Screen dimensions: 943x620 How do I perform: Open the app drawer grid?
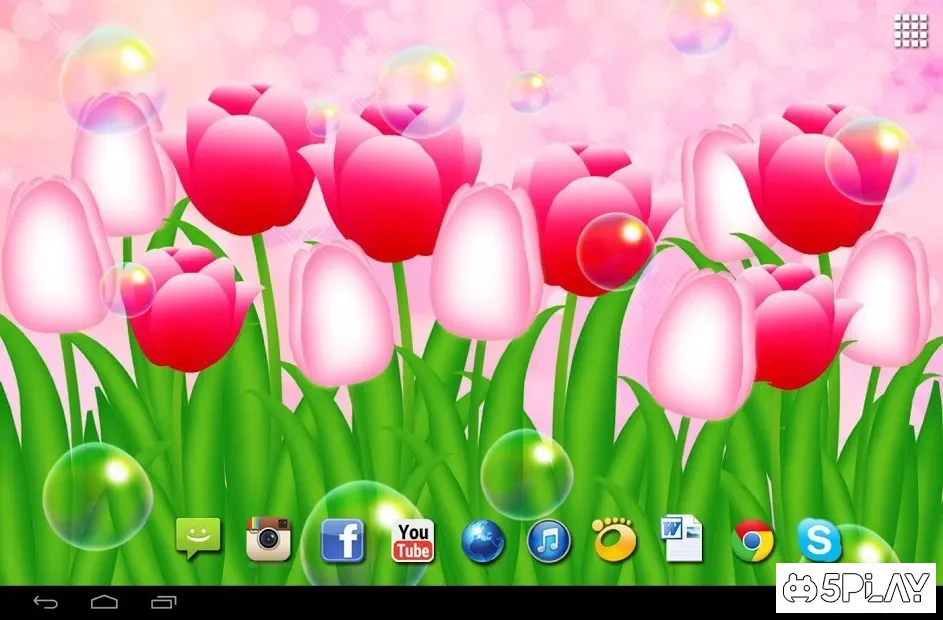coord(910,31)
